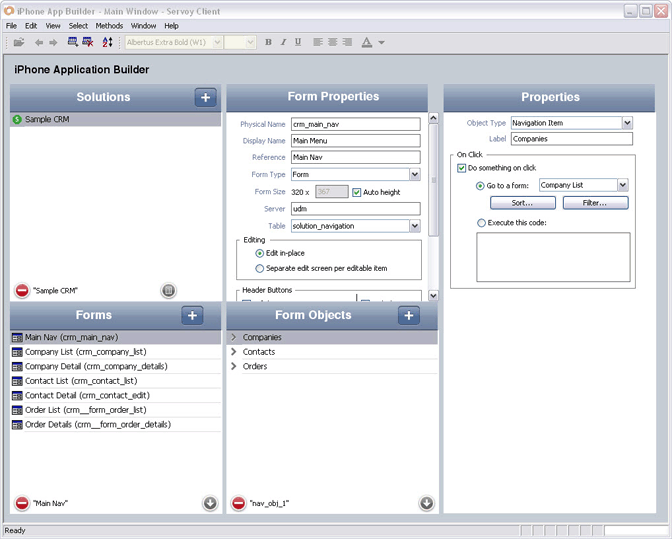
Task: Uncheck "Do something on click"
Action: [x=462, y=168]
